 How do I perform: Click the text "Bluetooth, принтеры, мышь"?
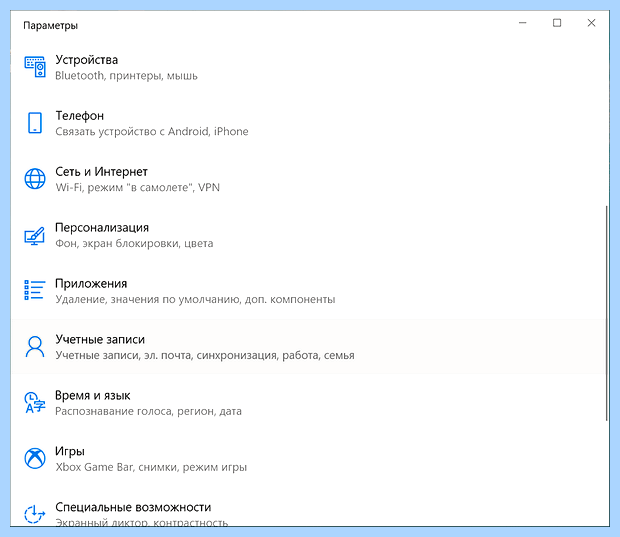126,76
